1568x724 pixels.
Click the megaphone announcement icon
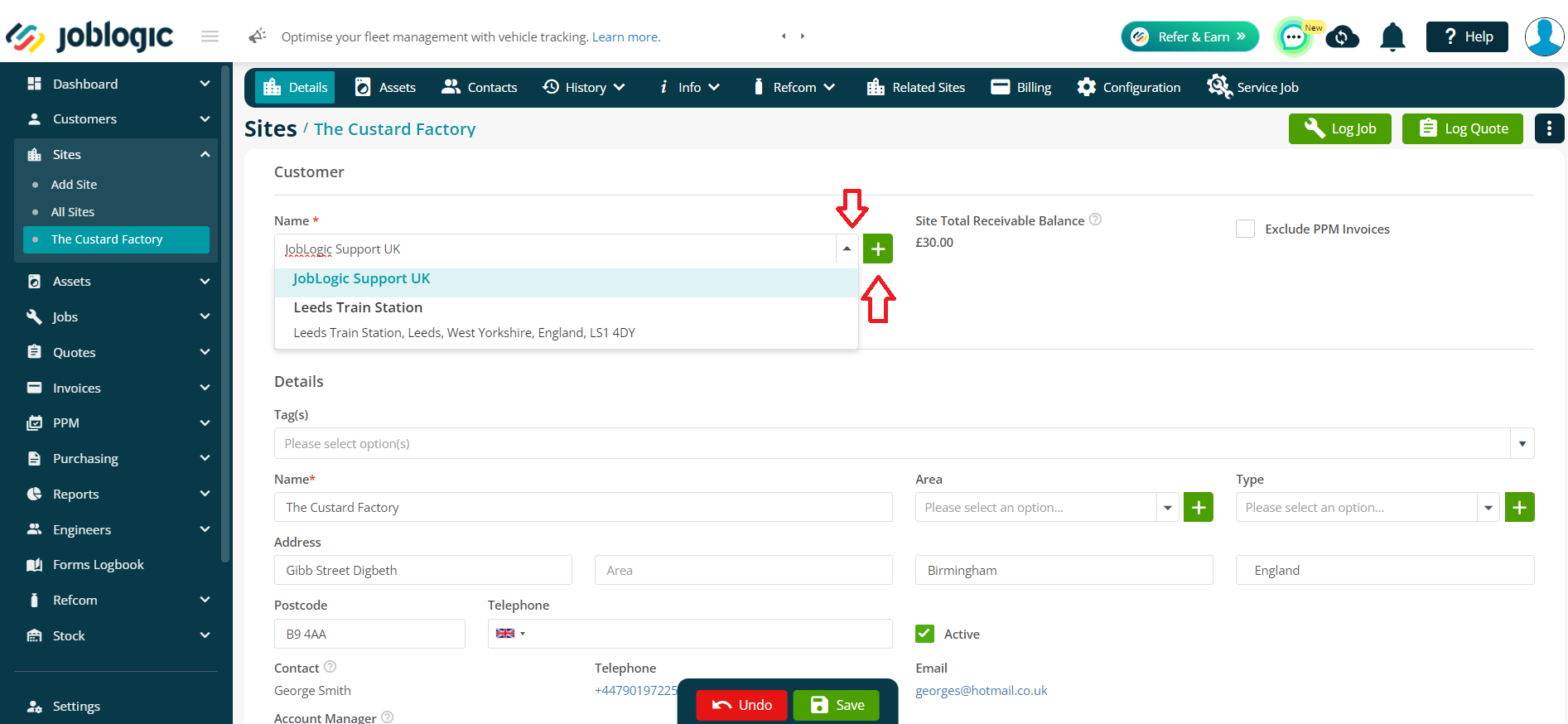(258, 36)
